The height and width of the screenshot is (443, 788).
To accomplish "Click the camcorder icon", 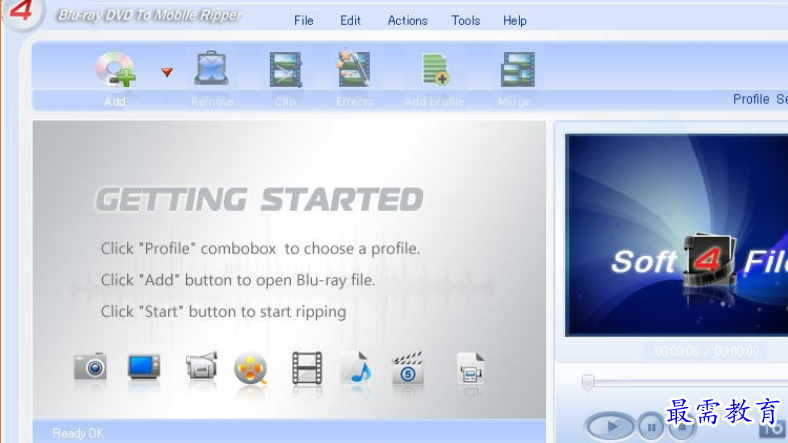I will pos(201,366).
